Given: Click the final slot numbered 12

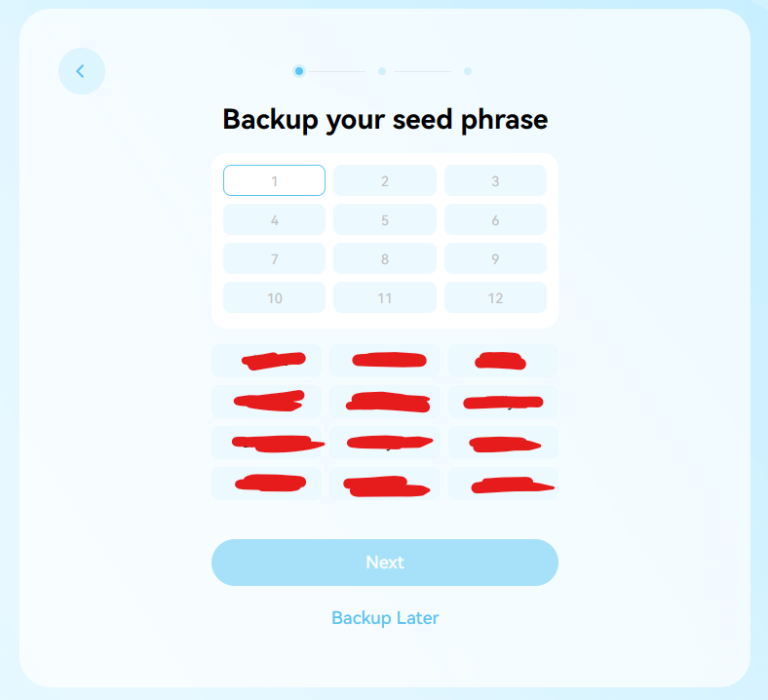Looking at the screenshot, I should 495,298.
